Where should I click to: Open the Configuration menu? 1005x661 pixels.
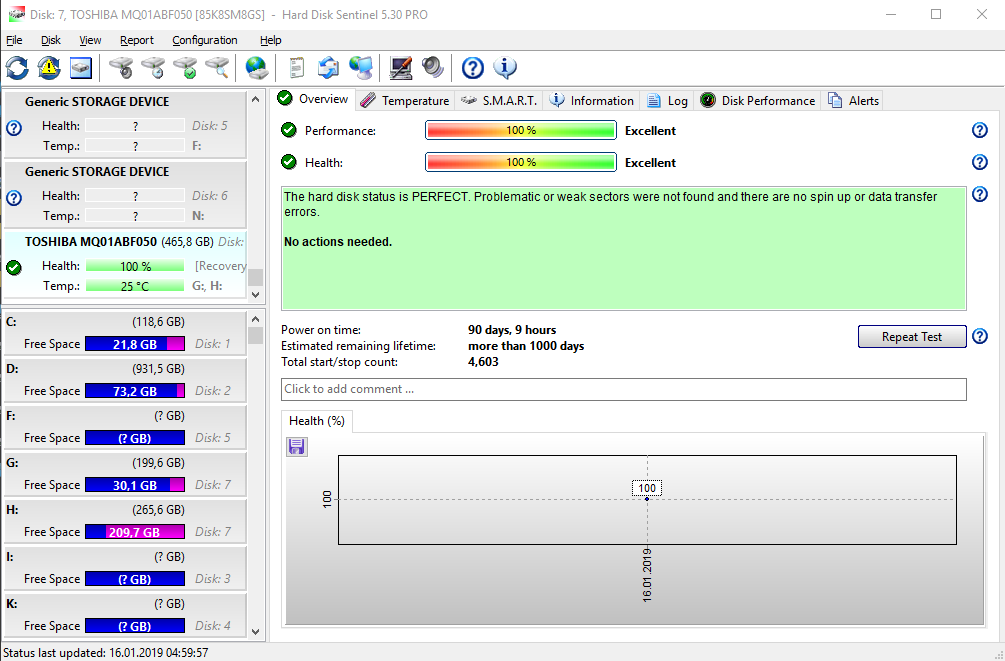pyautogui.click(x=204, y=40)
